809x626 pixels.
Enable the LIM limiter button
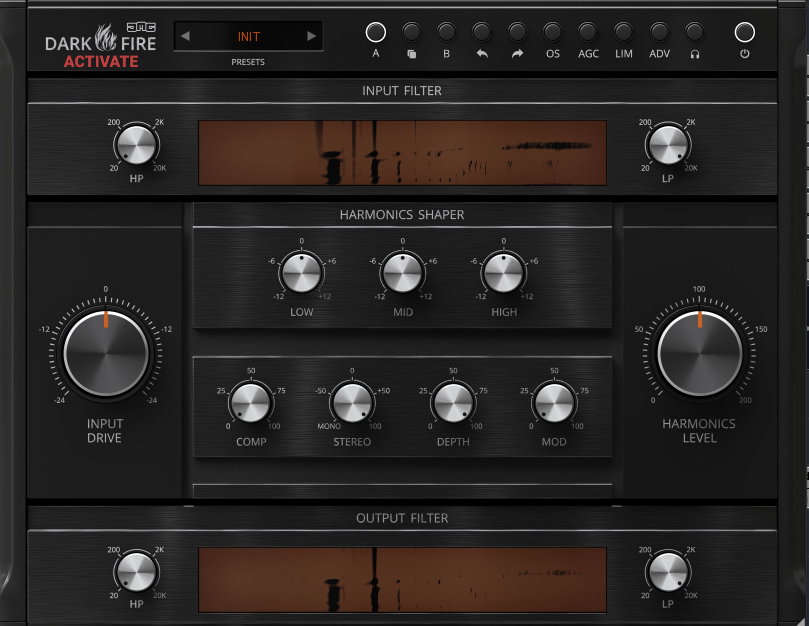(623, 32)
